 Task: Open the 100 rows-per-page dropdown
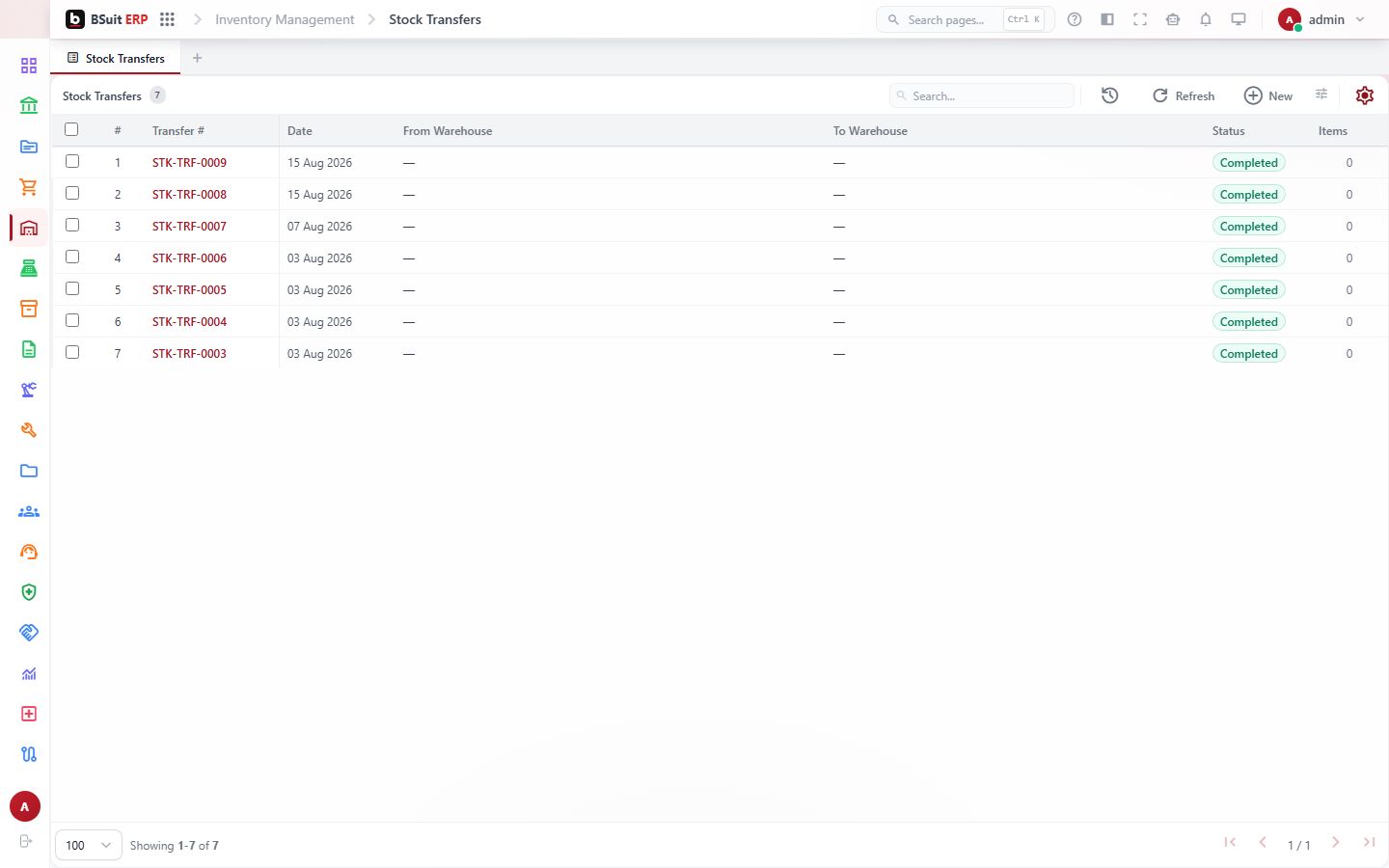pos(89,845)
